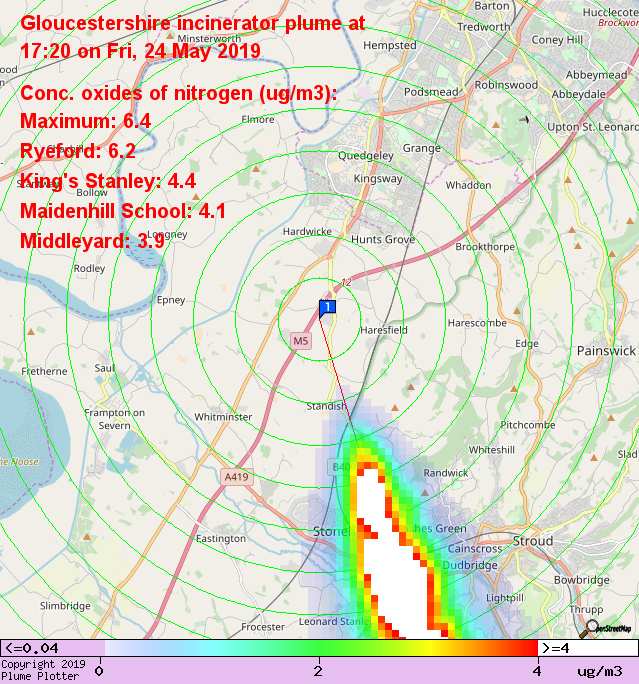Click the small airplane icon near Robinswood
639x684 pixels.
[524, 119]
